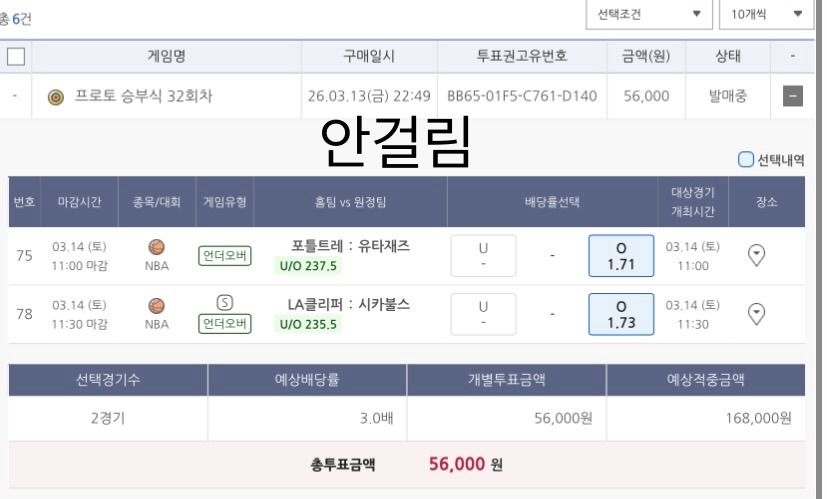The height and width of the screenshot is (499, 827).
Task: Select Over 1.73 odds for Clippers game
Action: click(621, 315)
